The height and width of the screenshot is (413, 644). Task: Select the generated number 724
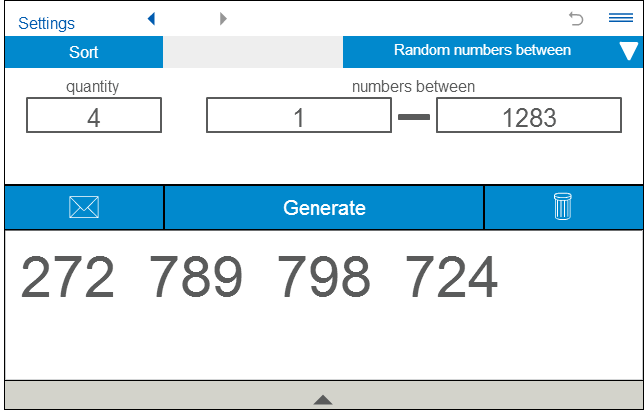451,278
